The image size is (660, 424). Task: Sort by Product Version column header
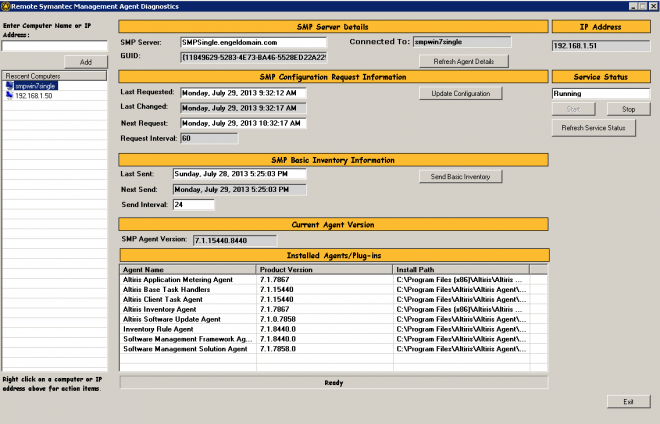pyautogui.click(x=324, y=269)
